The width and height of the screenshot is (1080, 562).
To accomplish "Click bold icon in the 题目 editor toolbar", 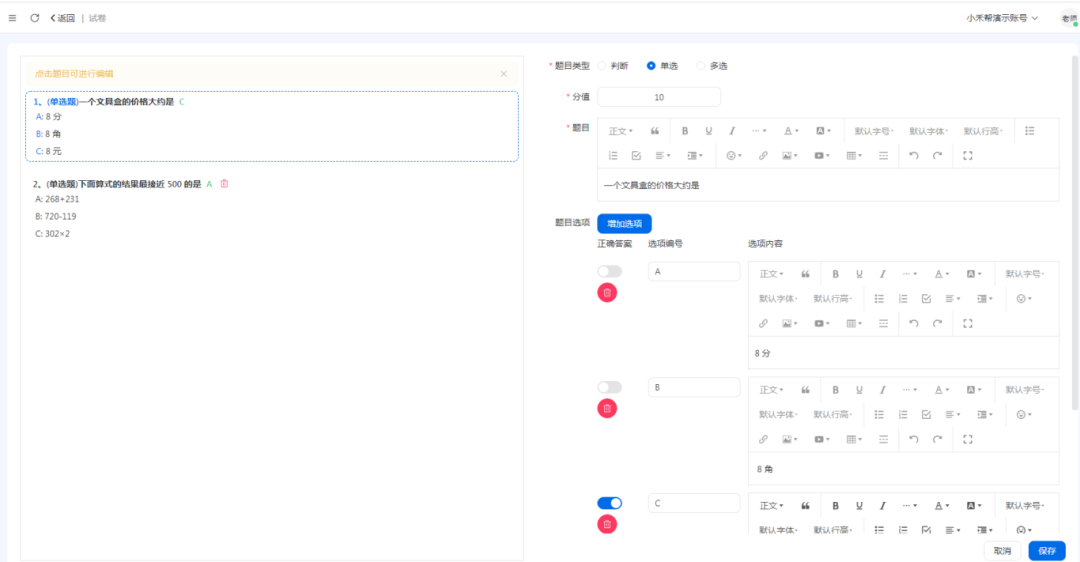I will pos(685,131).
